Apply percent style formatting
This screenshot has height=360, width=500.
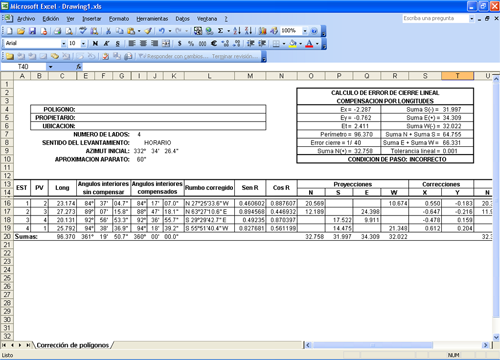pos(191,43)
